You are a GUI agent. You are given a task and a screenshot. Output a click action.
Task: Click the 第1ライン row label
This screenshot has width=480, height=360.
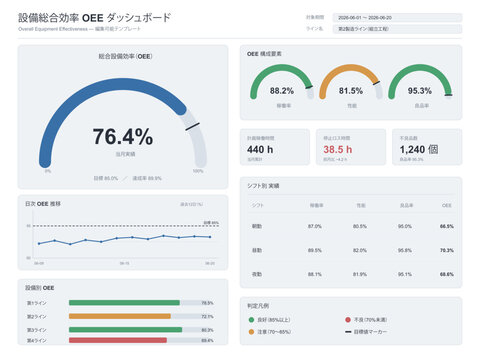pos(37,303)
